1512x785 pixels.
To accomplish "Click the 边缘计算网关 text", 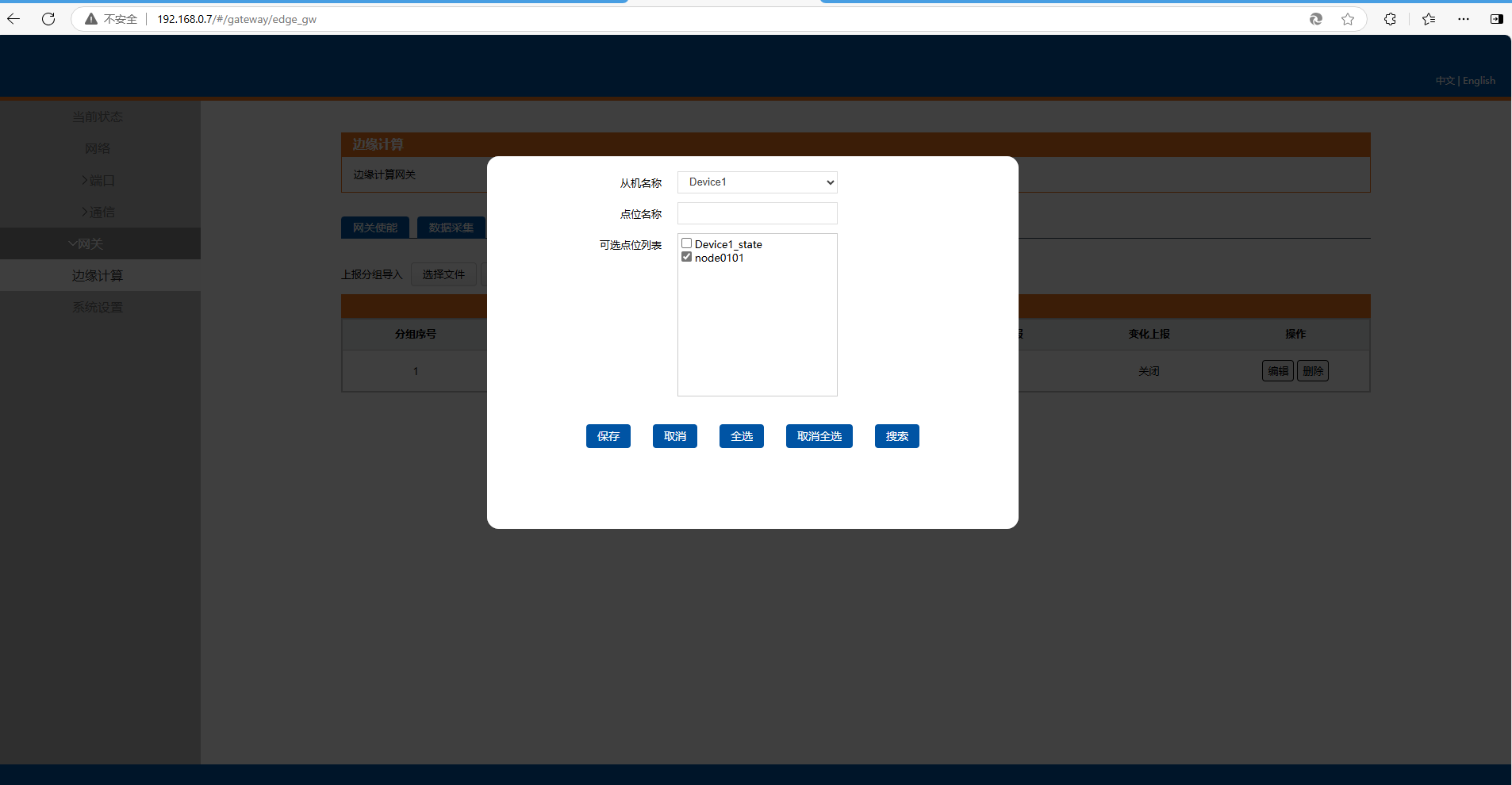I will click(x=385, y=174).
